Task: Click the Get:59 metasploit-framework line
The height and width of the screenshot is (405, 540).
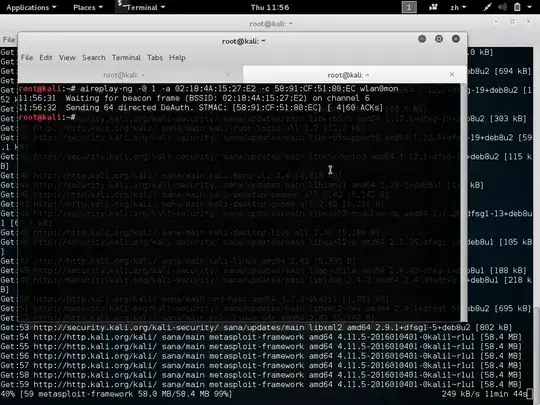Action: point(261,384)
